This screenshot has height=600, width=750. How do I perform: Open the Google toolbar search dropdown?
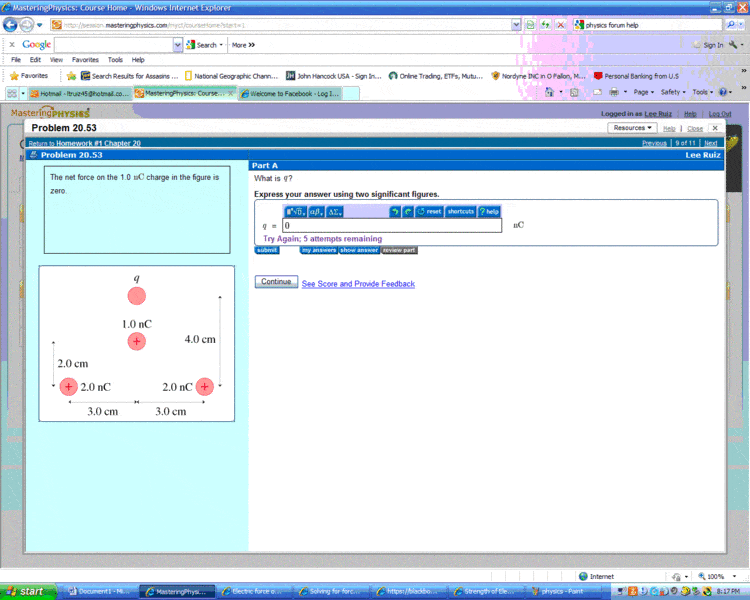click(x=178, y=45)
